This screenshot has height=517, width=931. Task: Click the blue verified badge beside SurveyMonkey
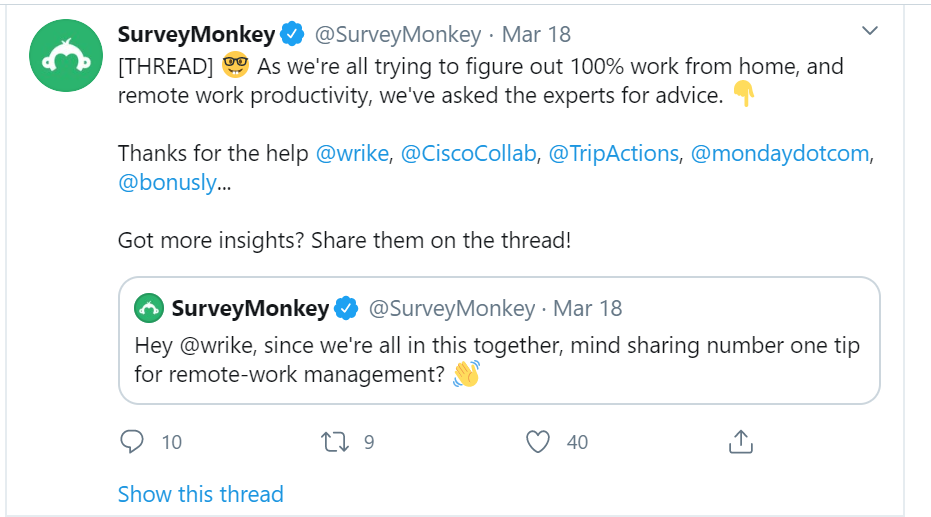(292, 34)
